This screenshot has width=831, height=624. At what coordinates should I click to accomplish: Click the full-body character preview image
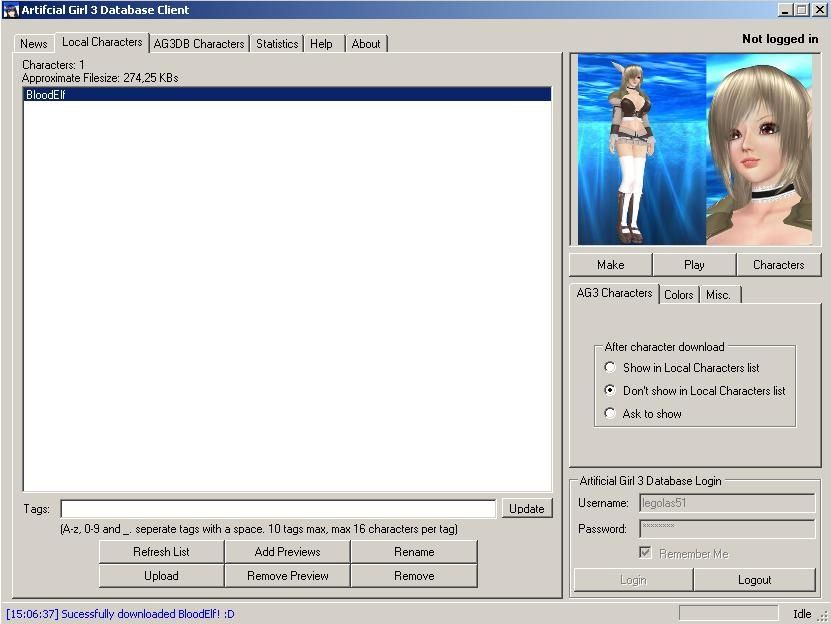click(642, 150)
